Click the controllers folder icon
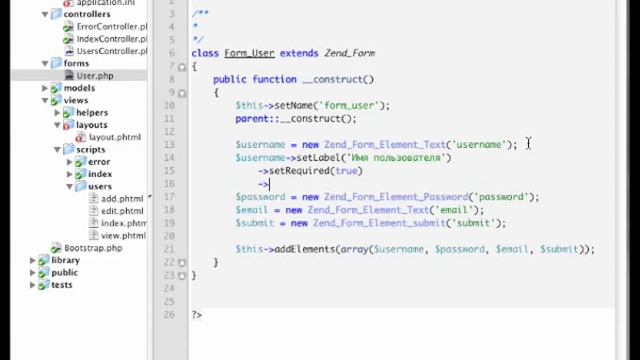Image resolution: width=640 pixels, height=360 pixels. (x=56, y=14)
